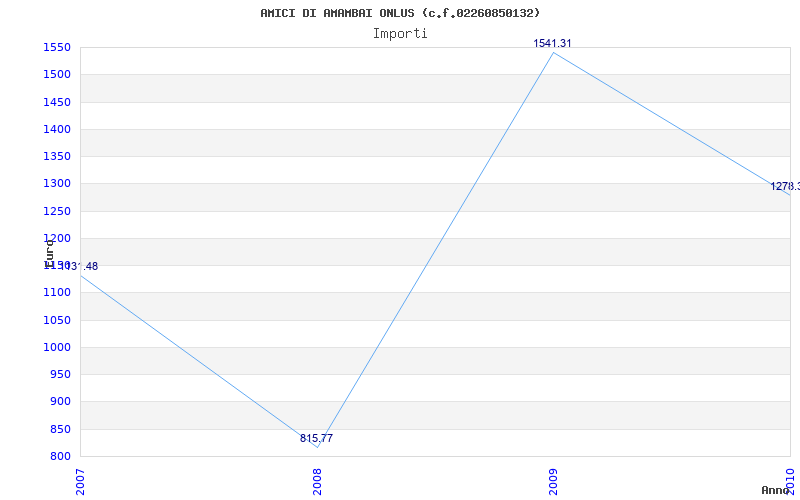
Task: Click the 1400 y-axis tick label
Action: click(57, 130)
